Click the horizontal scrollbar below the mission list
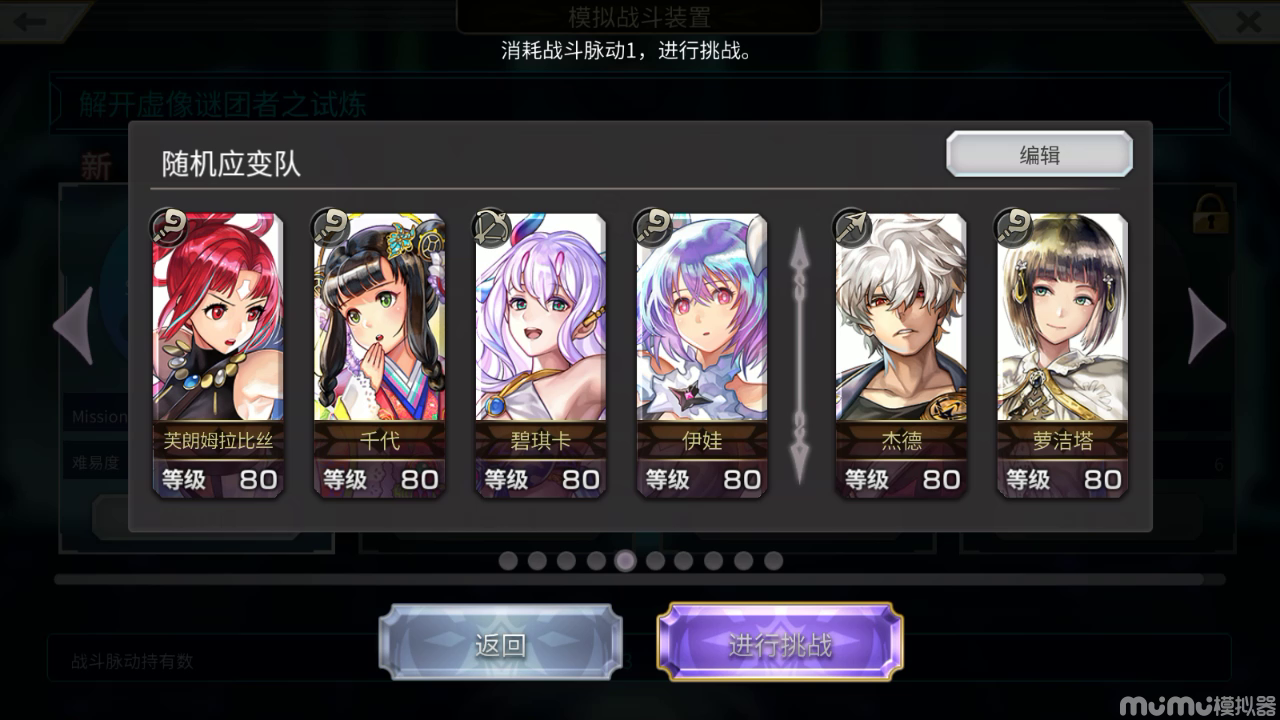 [x=640, y=579]
